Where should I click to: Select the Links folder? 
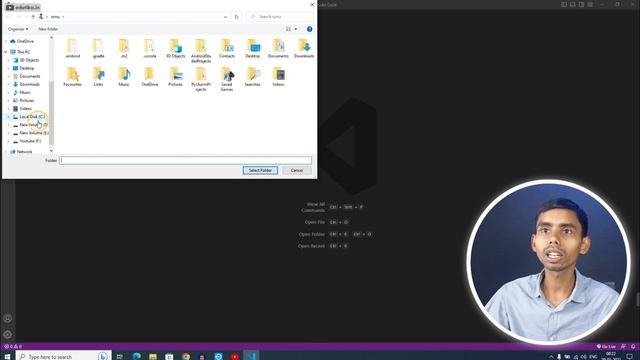(x=98, y=77)
